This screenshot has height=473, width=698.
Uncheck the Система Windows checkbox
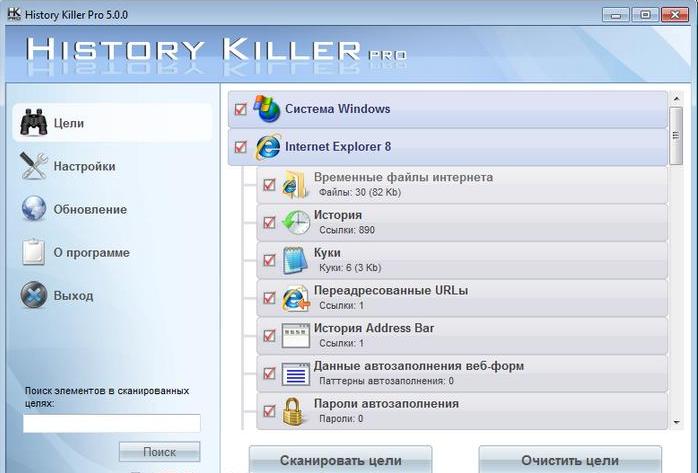click(240, 109)
